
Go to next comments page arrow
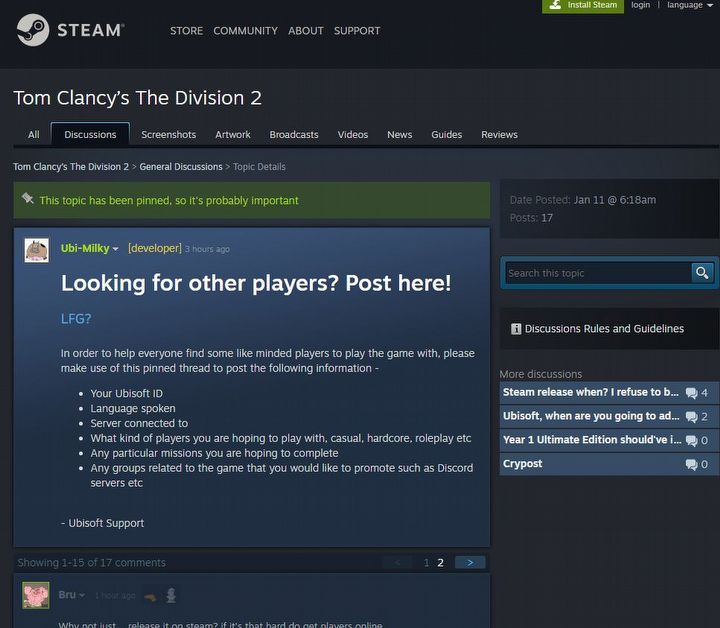click(470, 562)
